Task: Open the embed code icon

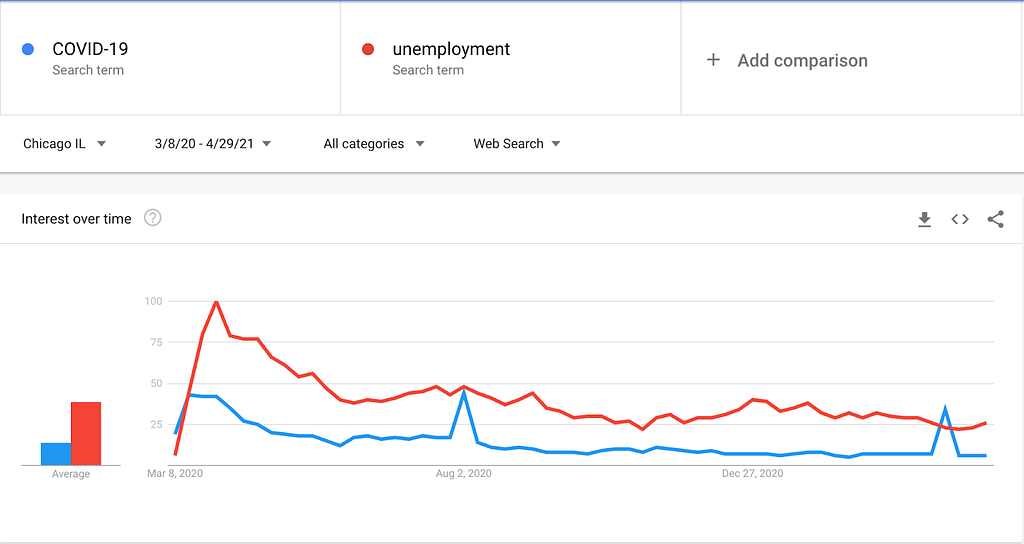Action: 960,219
